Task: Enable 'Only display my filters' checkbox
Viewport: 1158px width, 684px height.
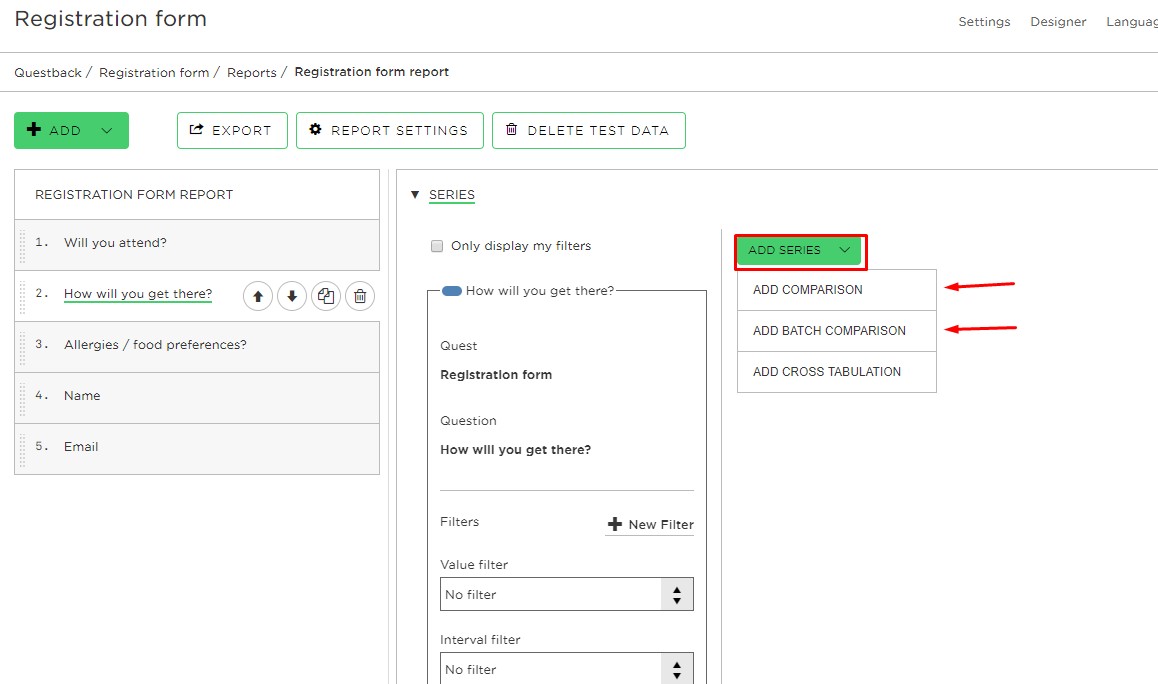Action: (437, 246)
